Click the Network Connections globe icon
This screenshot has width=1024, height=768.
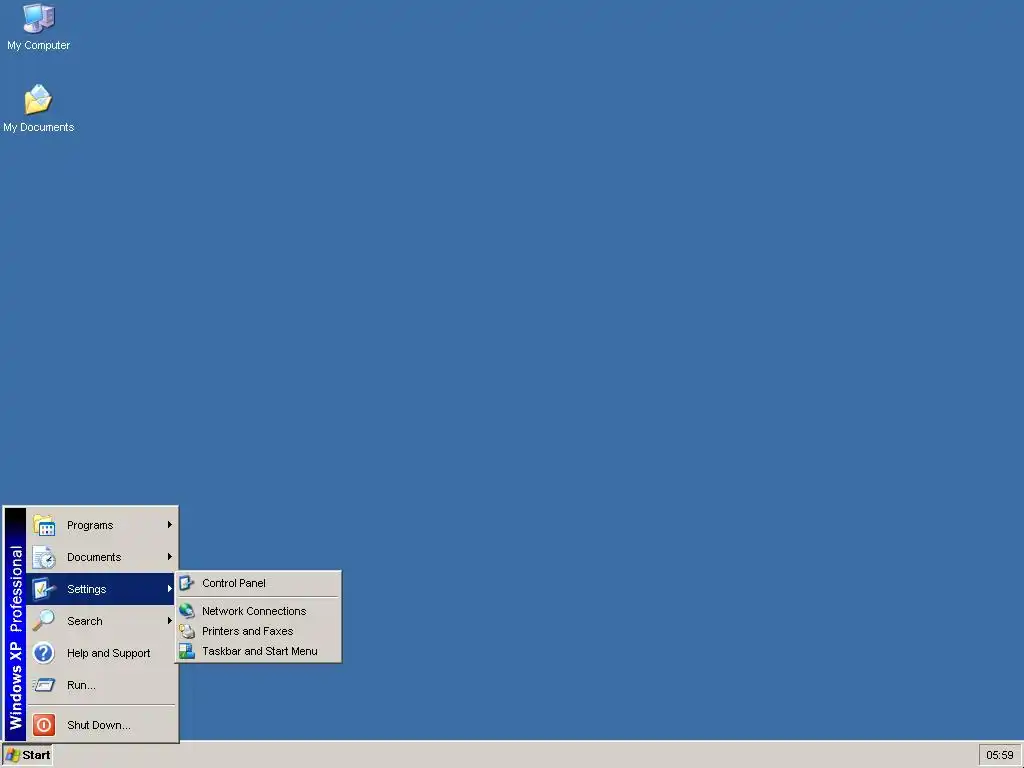click(x=187, y=611)
